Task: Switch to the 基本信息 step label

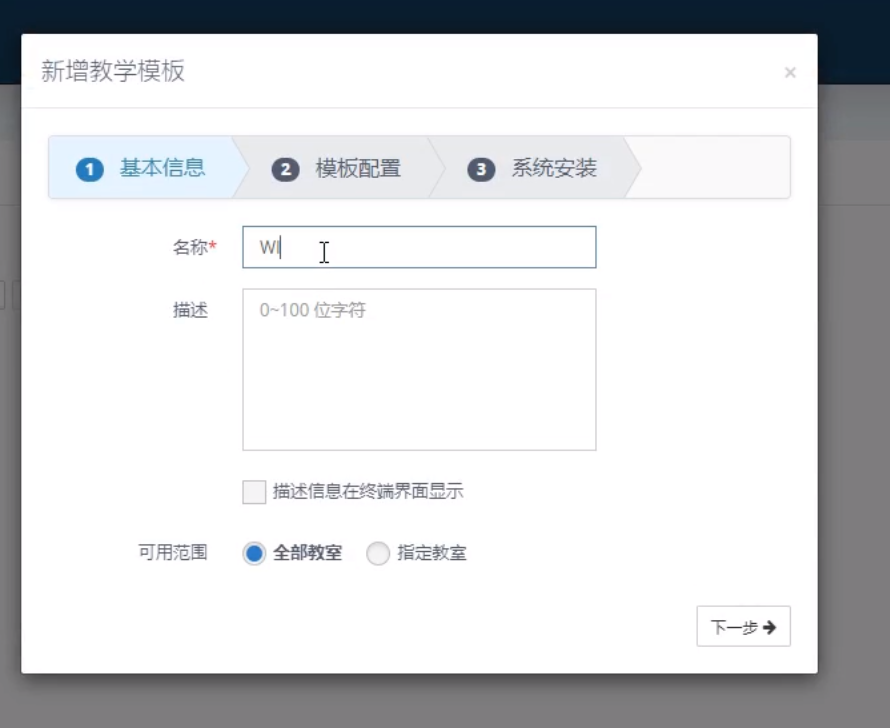Action: [162, 168]
